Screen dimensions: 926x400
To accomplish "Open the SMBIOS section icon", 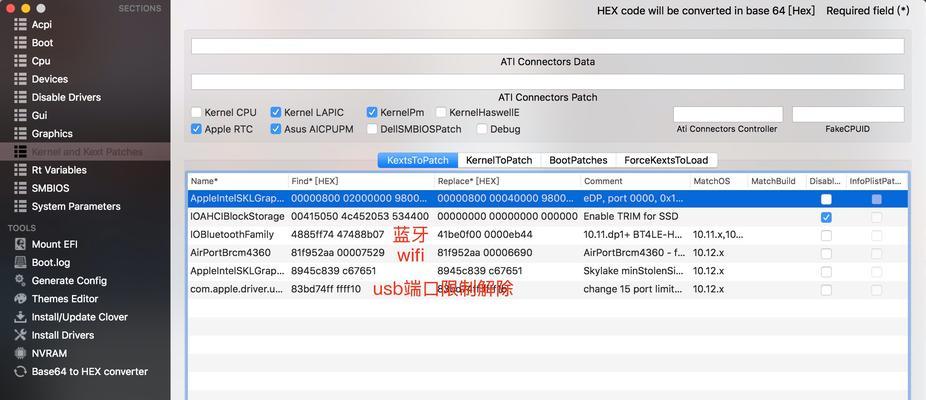I will point(21,188).
